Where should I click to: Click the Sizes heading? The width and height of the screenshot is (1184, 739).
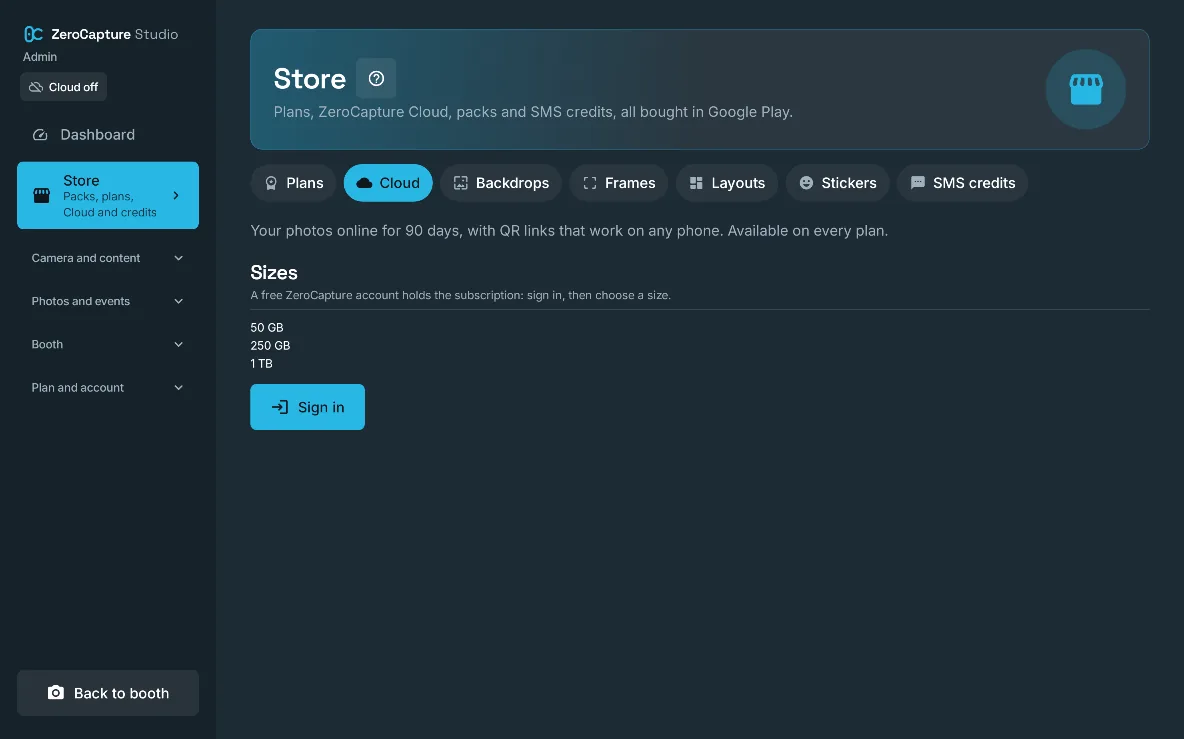coord(274,273)
